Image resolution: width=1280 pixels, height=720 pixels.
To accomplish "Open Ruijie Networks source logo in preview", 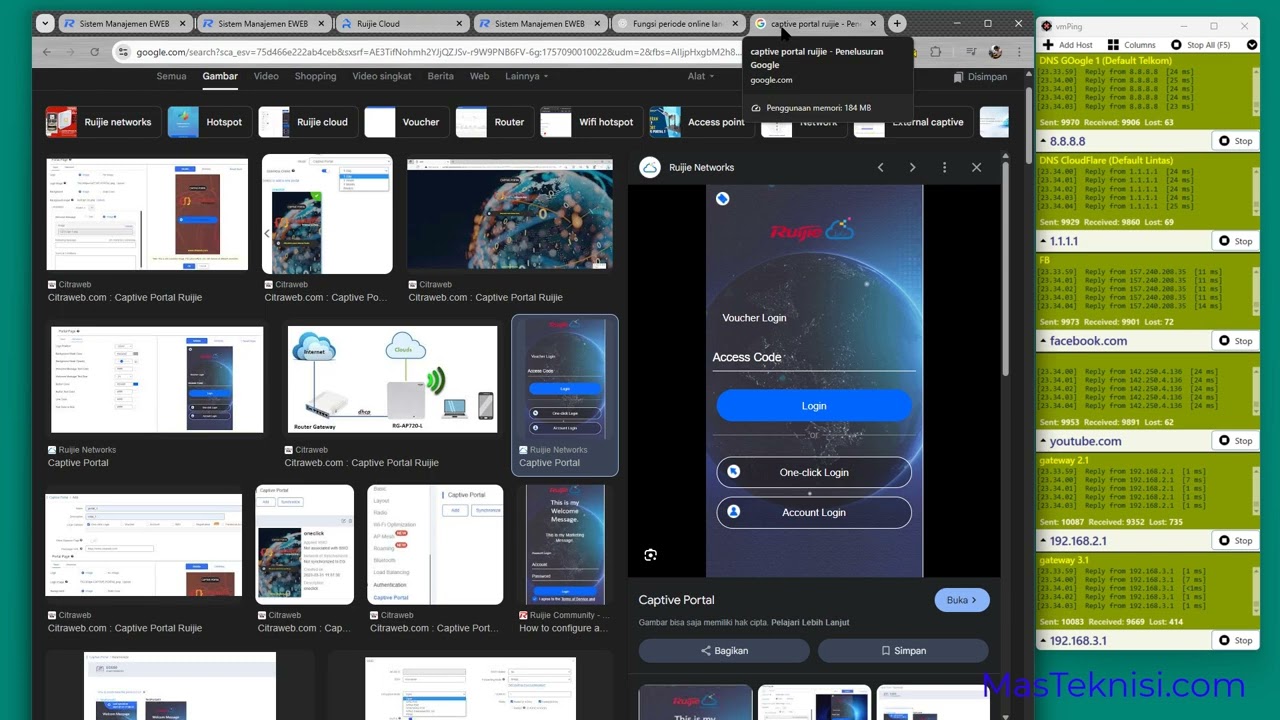I will [650, 167].
